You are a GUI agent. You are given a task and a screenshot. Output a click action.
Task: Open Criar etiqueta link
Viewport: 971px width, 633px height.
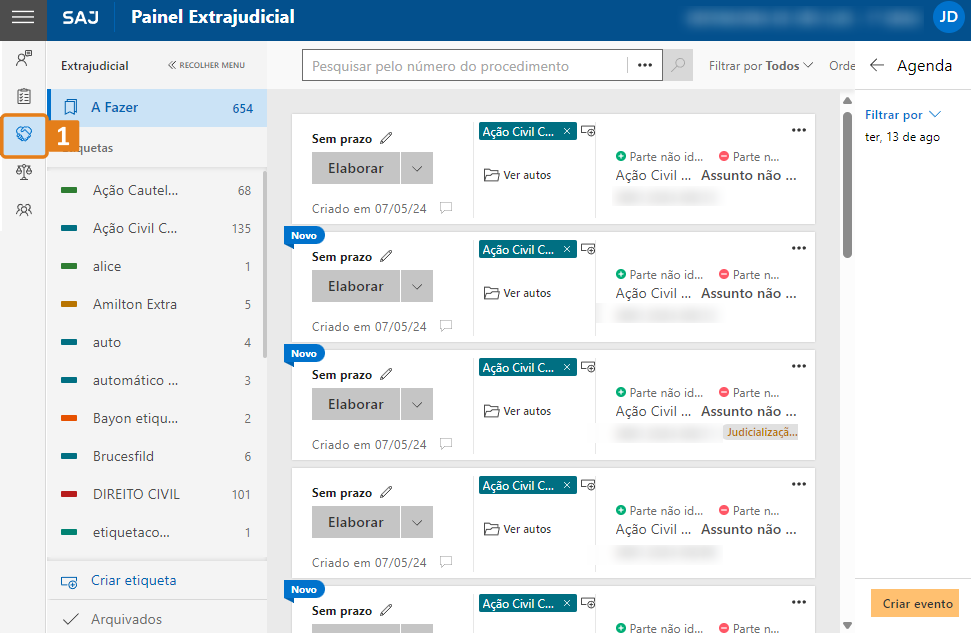coord(134,580)
